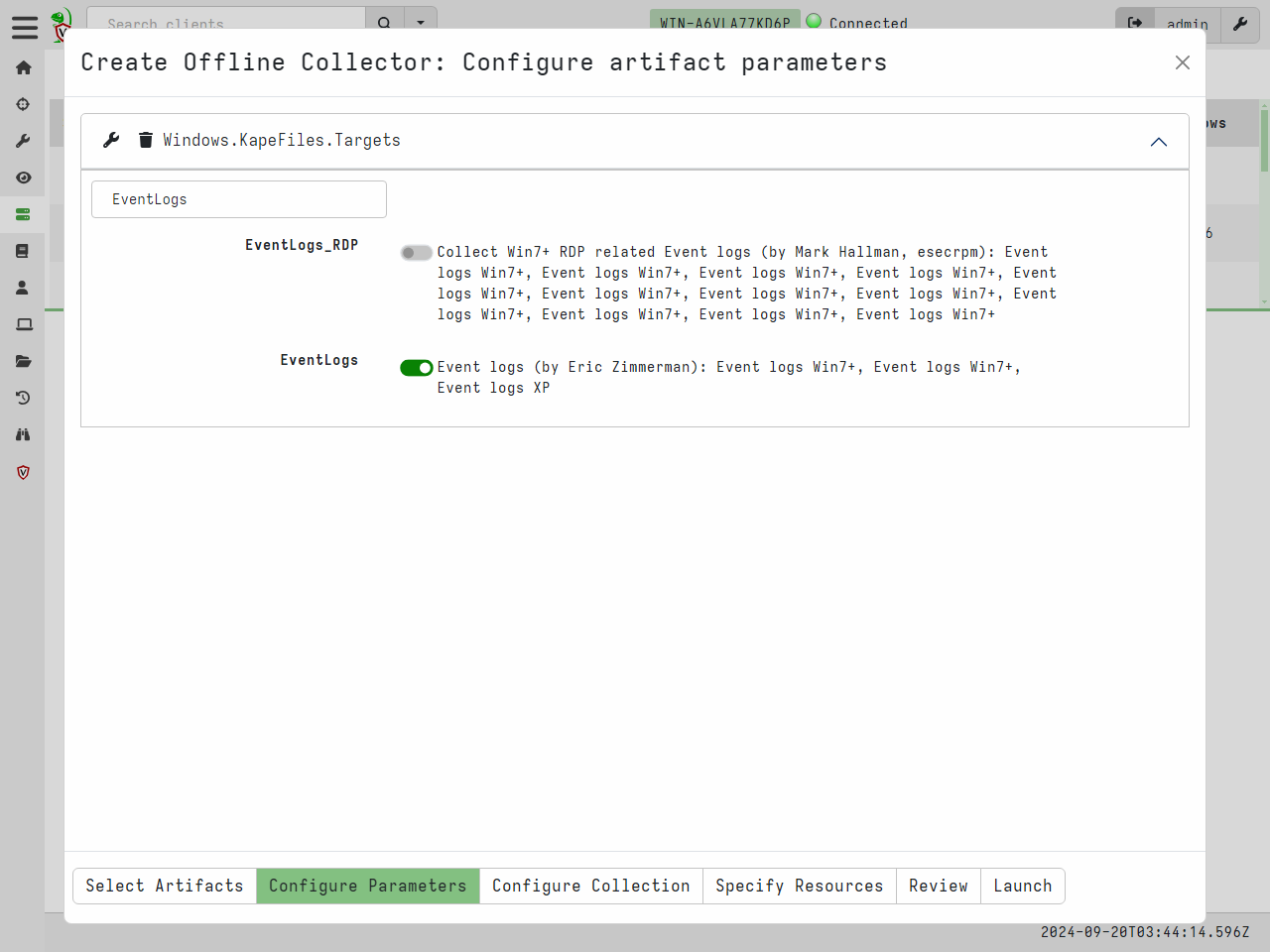The image size is (1270, 952).
Task: Click the wrench icon beside Windows.KapeFiles.Targets
Action: pos(110,140)
